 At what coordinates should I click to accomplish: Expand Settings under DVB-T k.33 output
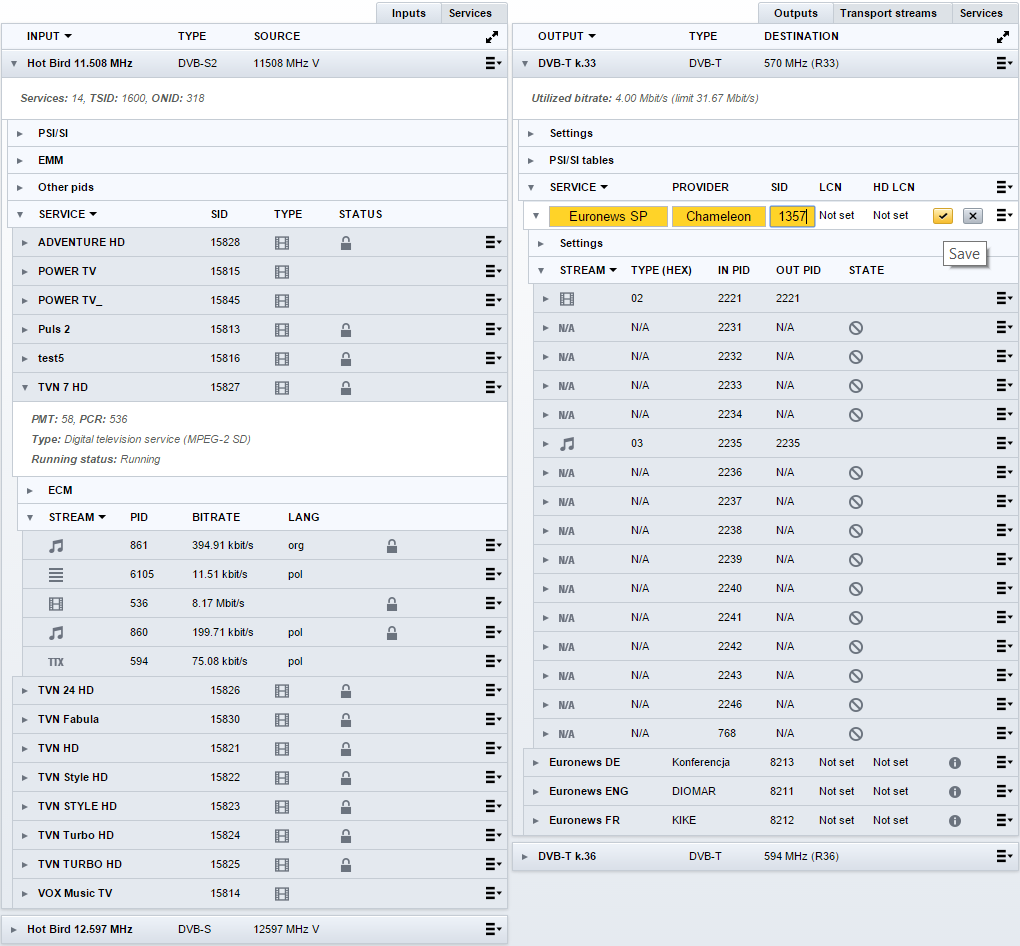tap(531, 133)
